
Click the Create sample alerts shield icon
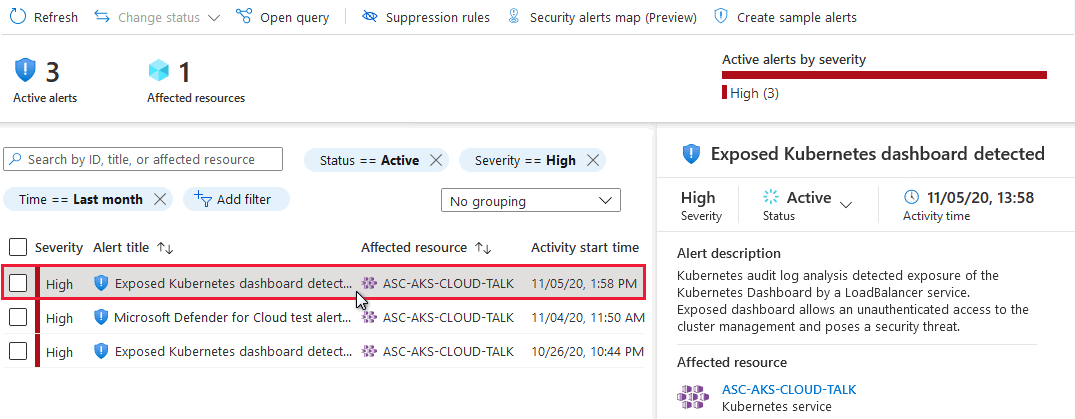click(x=721, y=16)
